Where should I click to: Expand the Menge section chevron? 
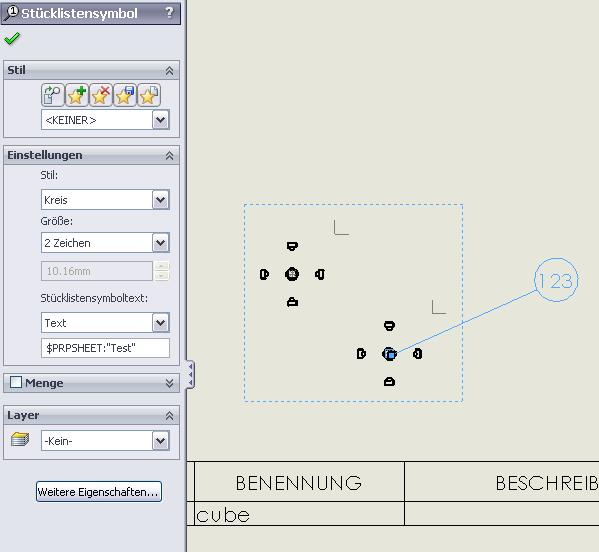pos(169,383)
